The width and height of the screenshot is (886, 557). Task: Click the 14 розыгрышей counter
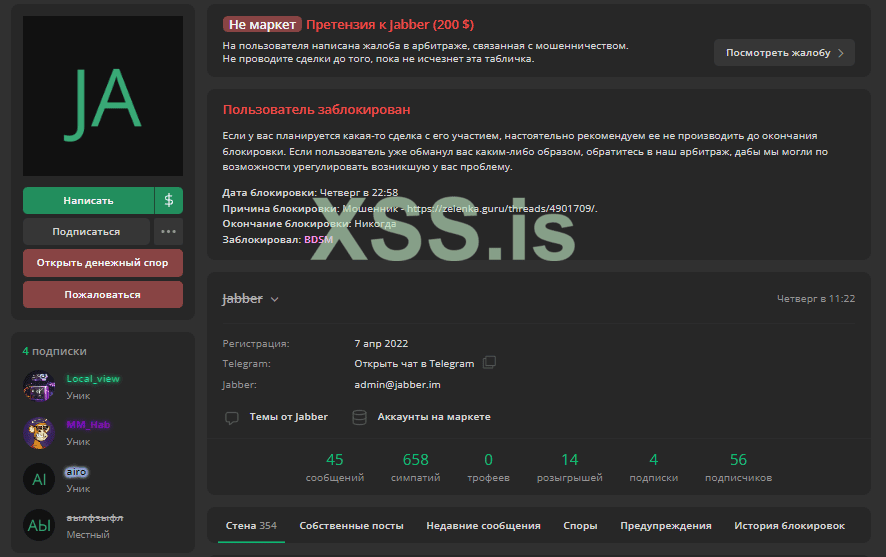pyautogui.click(x=570, y=467)
